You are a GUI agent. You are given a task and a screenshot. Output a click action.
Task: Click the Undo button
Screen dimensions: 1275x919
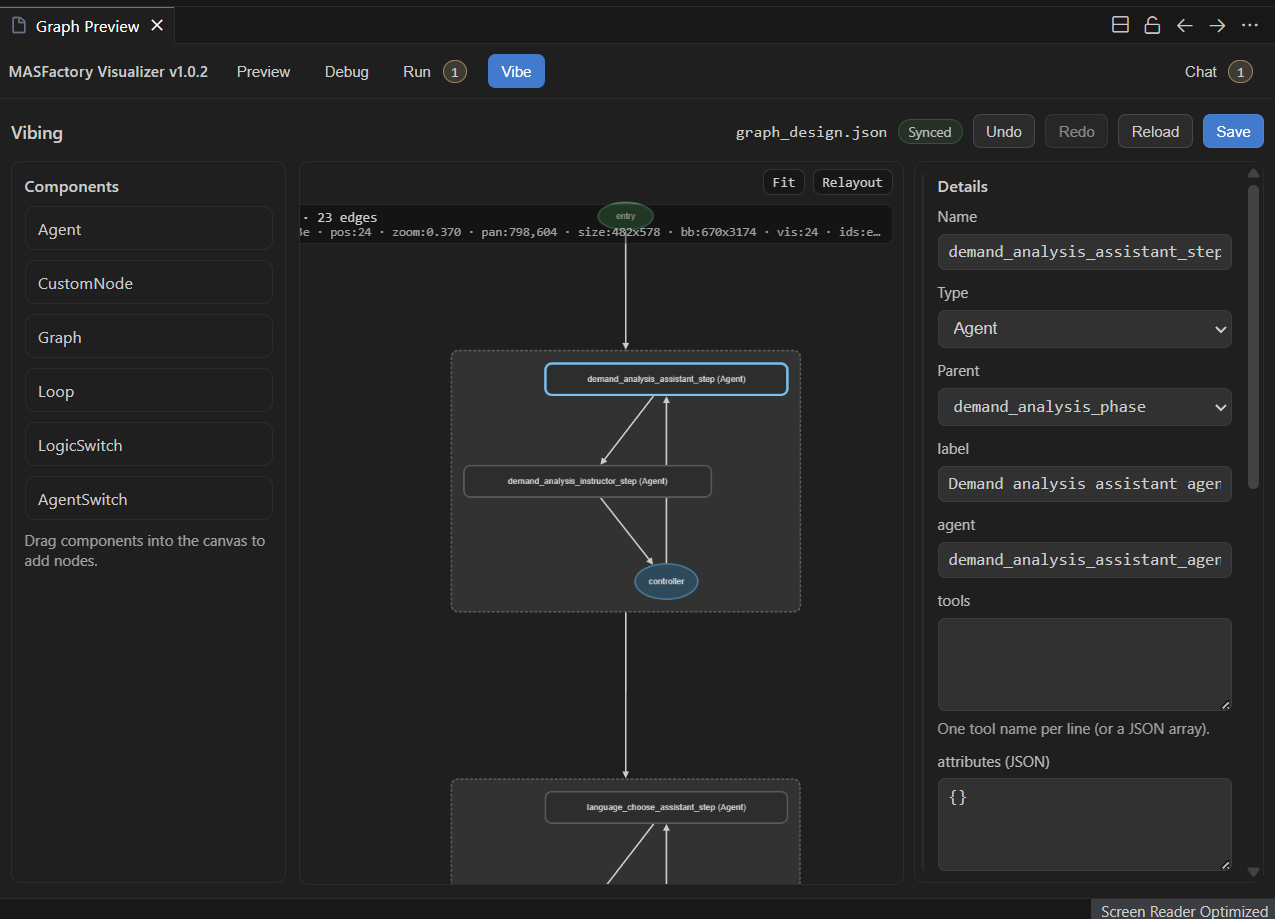[1003, 132]
